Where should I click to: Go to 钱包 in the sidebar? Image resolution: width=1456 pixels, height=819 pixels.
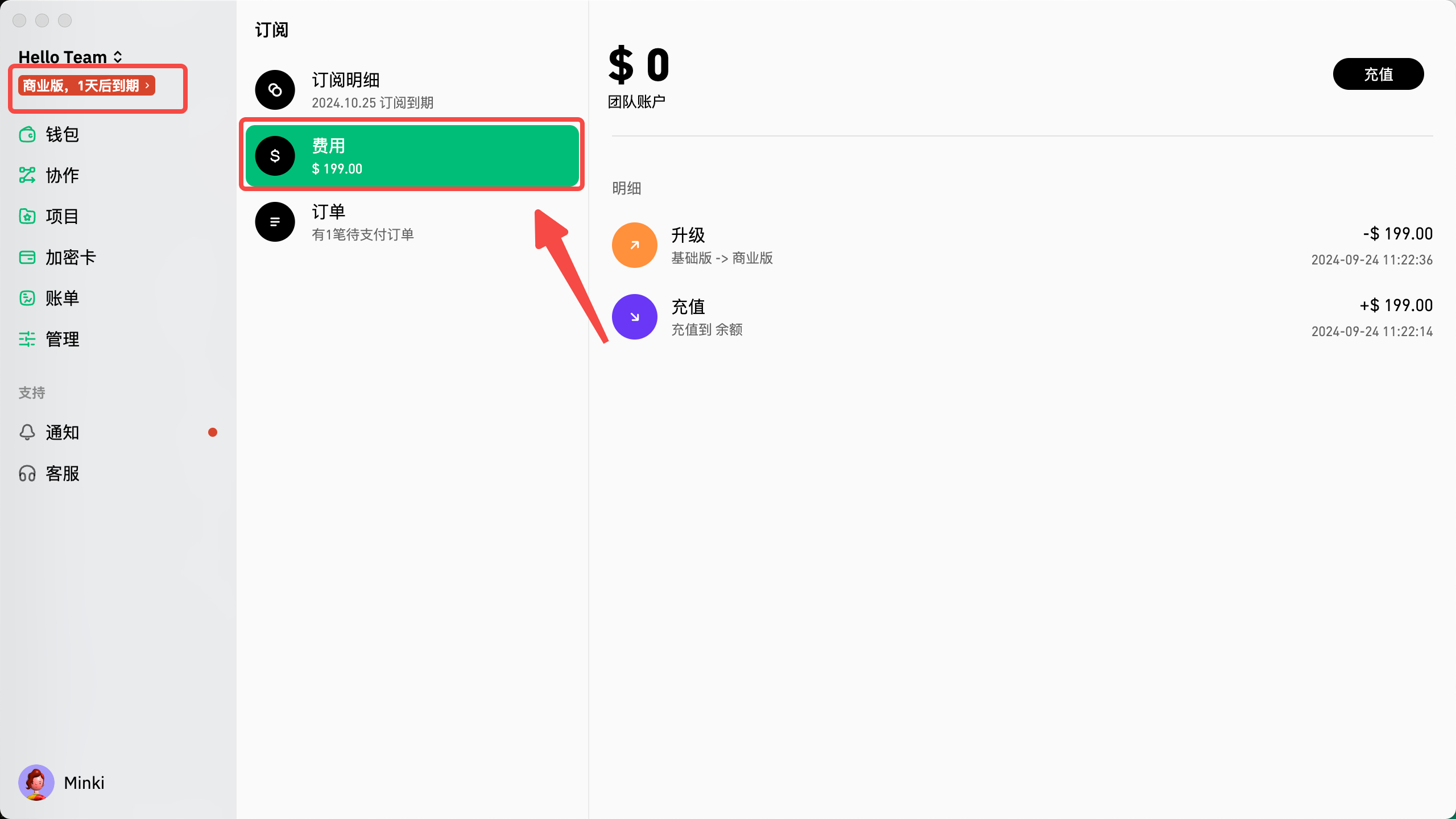pyautogui.click(x=63, y=135)
